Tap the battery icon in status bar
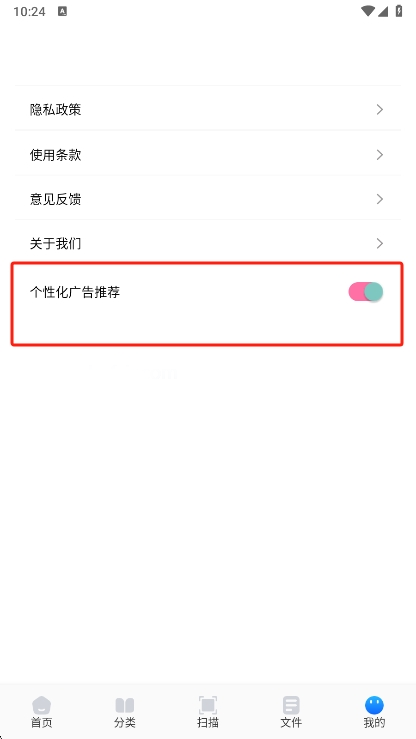Viewport: 416px width, 739px height. [399, 11]
